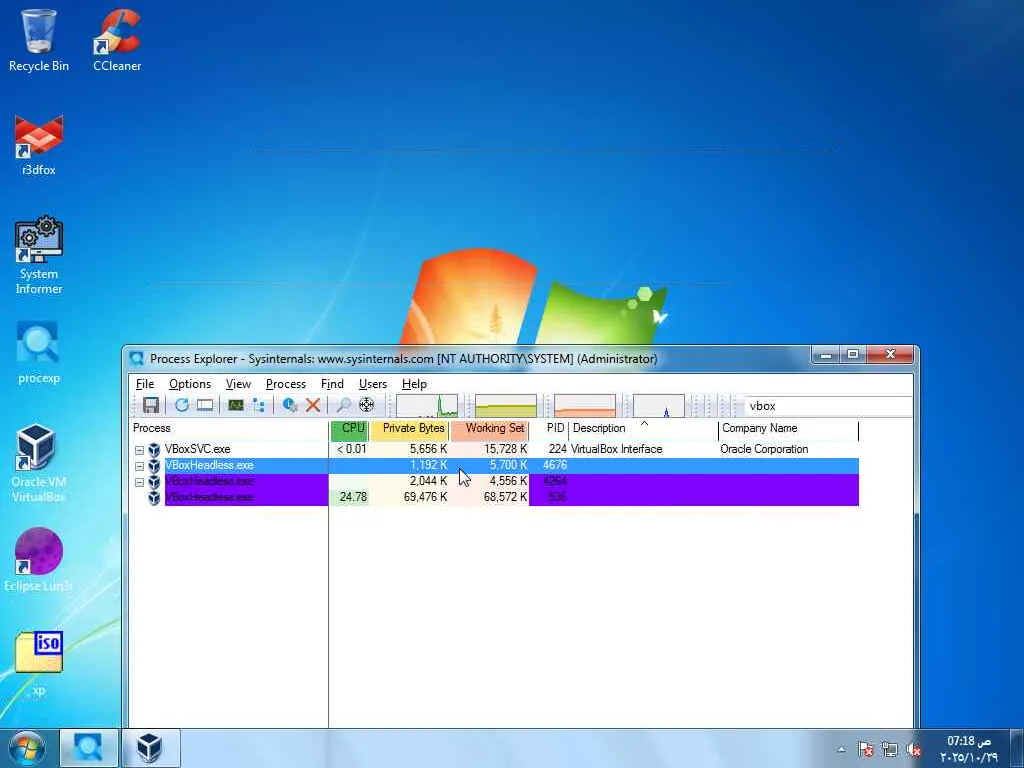Screen dimensions: 1024x768
Task: Click the Refresh Now toolbar icon
Action: pos(182,406)
